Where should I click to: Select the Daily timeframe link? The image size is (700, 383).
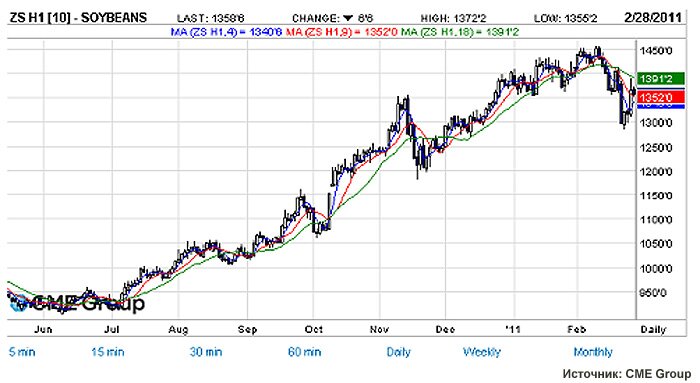coord(398,352)
